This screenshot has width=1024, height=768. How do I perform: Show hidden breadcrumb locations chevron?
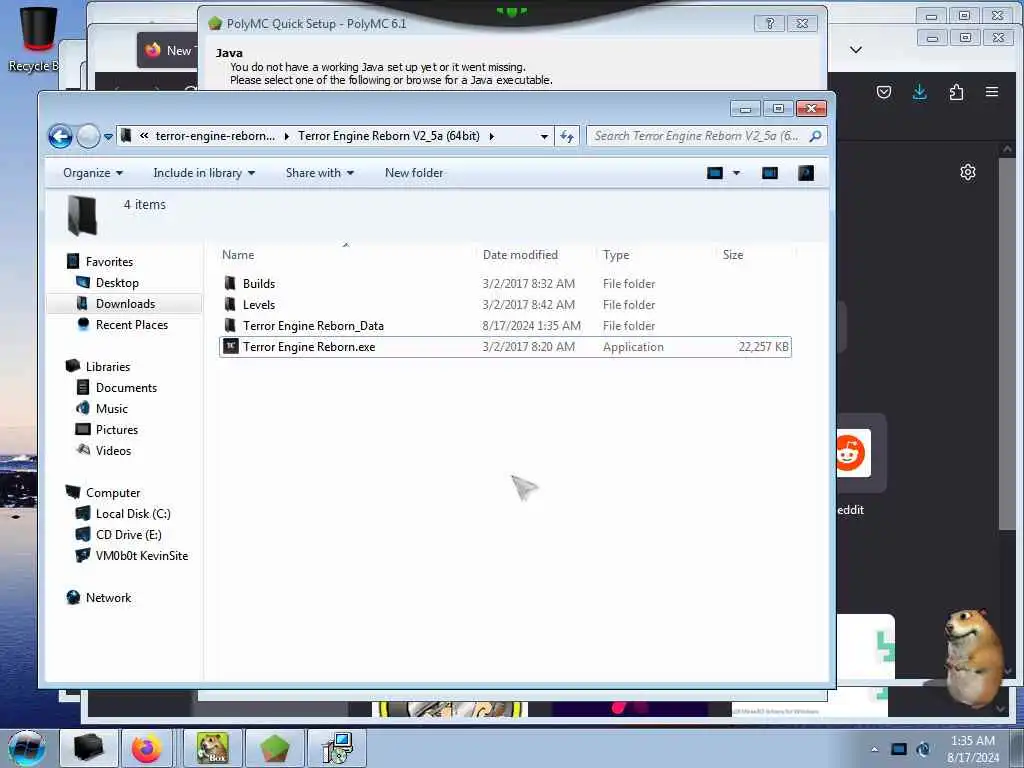point(144,136)
